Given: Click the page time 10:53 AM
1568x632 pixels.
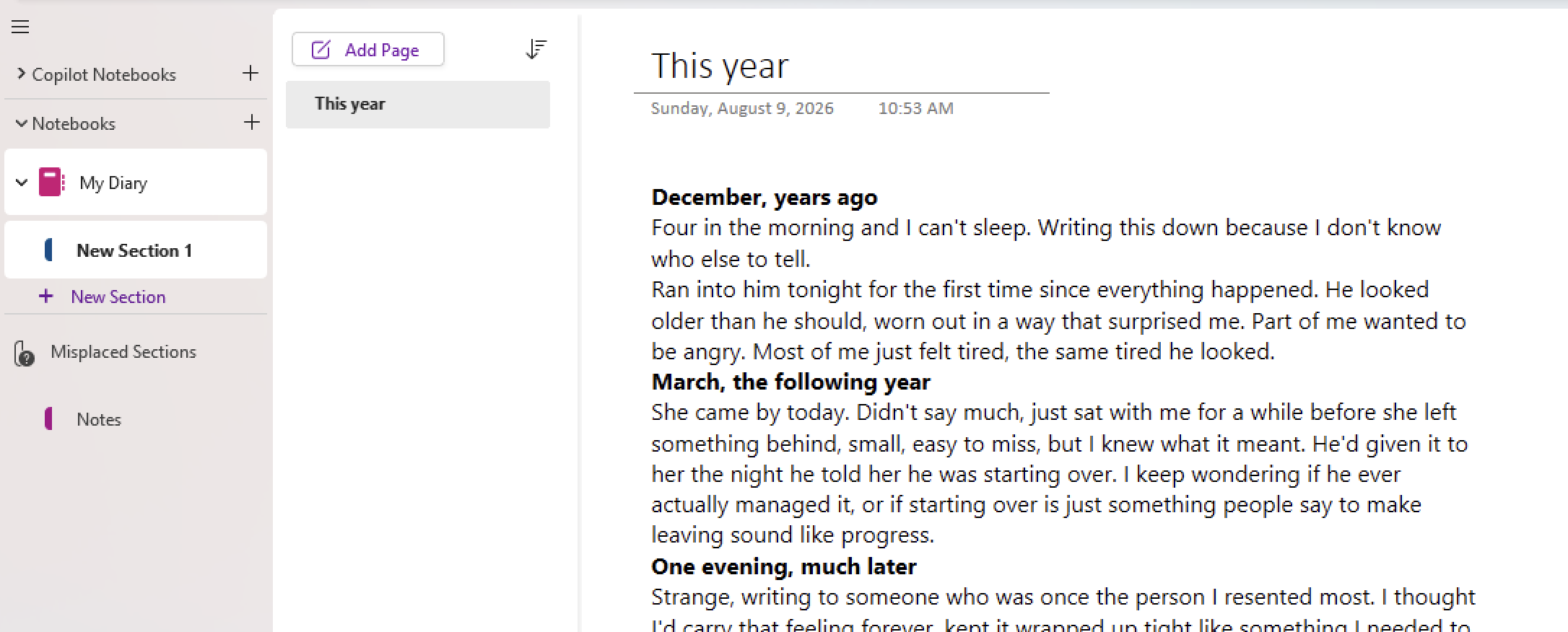Looking at the screenshot, I should click(915, 108).
